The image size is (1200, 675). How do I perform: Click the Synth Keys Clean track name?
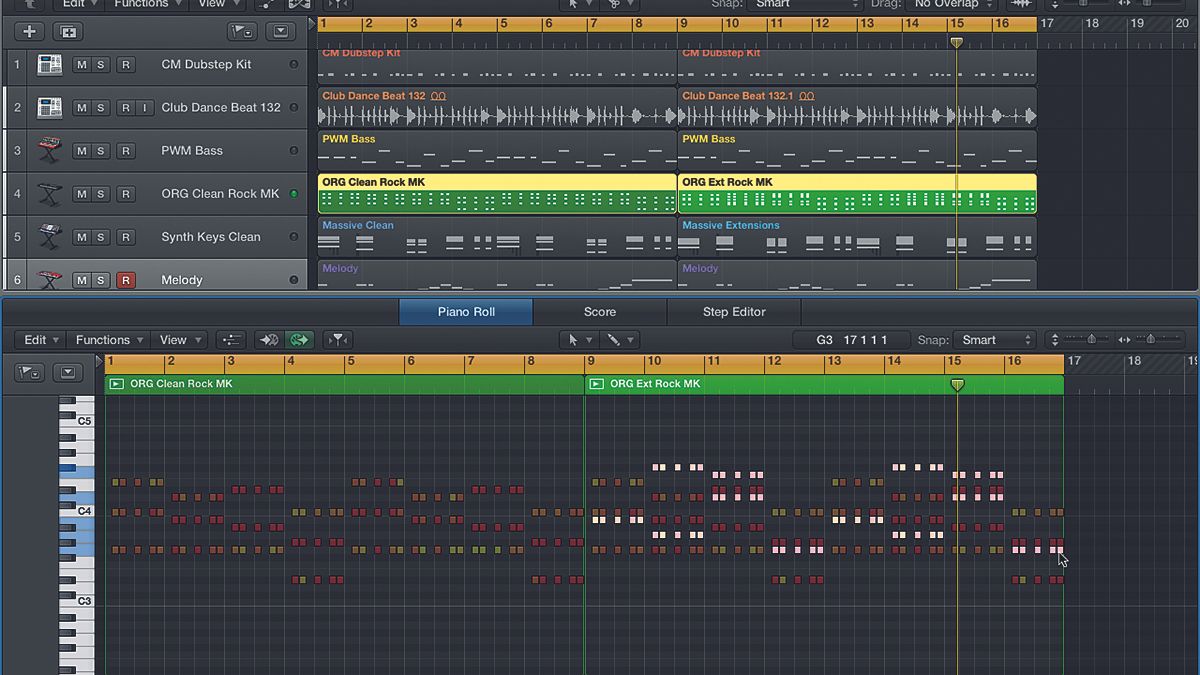tap(213, 236)
